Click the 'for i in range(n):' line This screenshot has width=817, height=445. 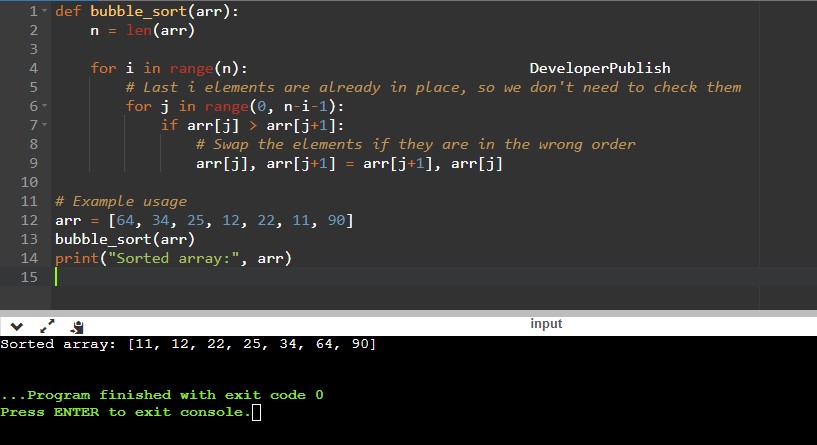click(x=169, y=68)
